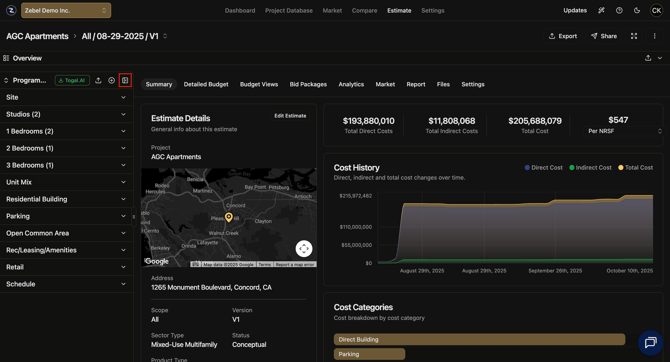The width and height of the screenshot is (670, 362).
Task: Click upload icon in Overview bar
Action: 648,58
